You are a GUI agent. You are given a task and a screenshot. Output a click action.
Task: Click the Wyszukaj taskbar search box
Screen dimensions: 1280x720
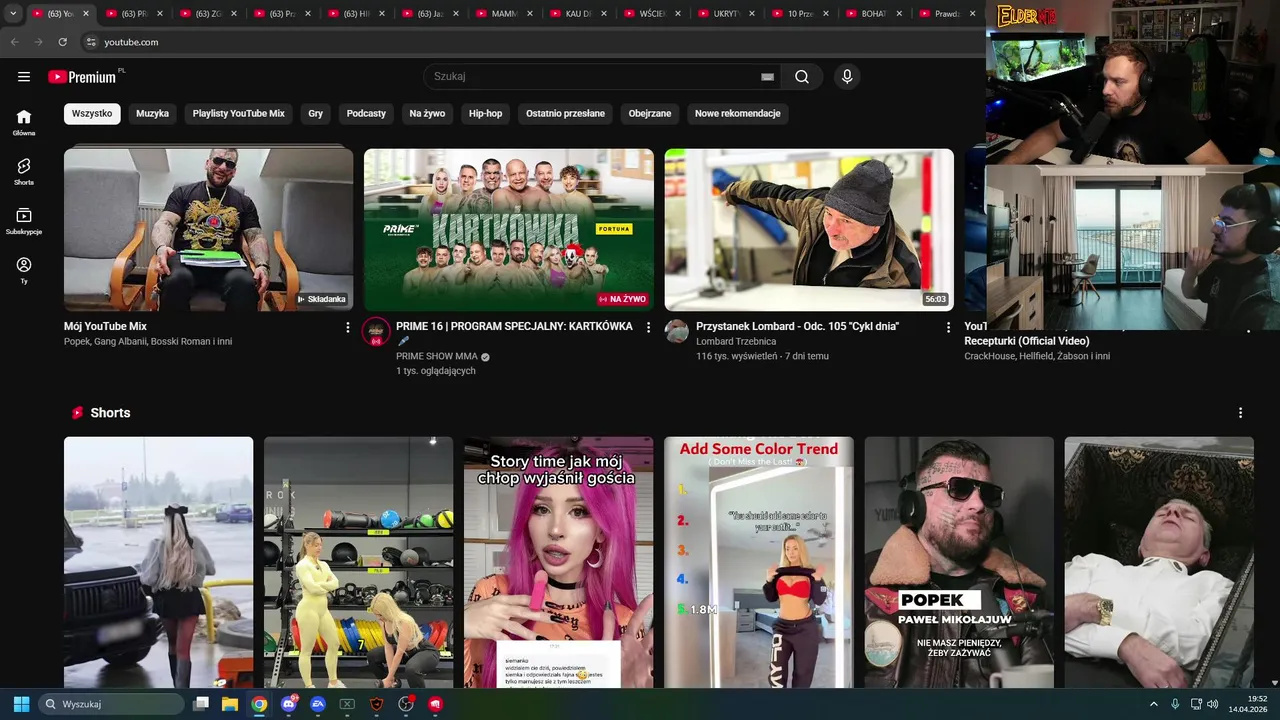111,704
